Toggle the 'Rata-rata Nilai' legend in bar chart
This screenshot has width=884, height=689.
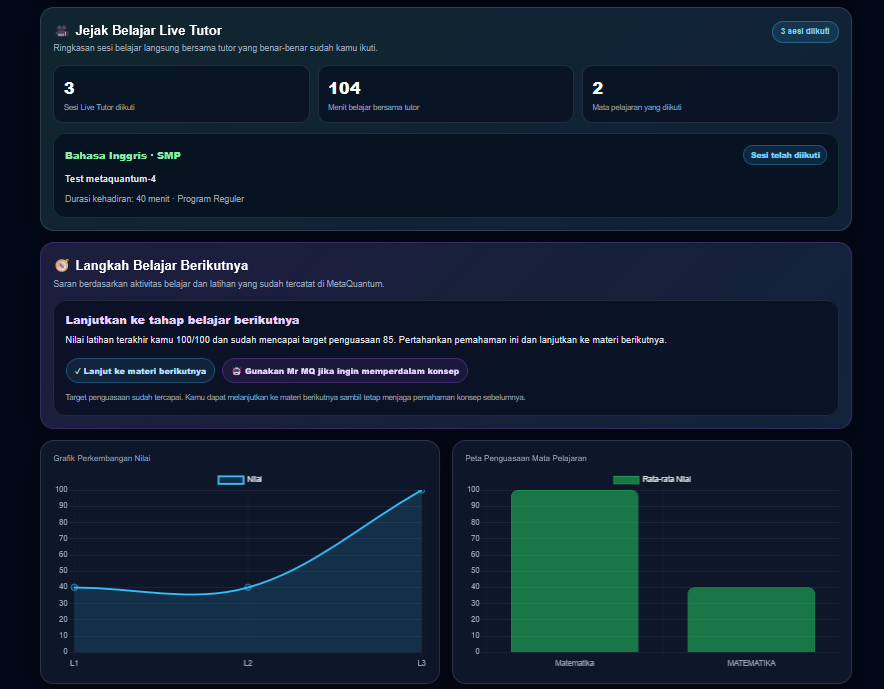(x=652, y=479)
